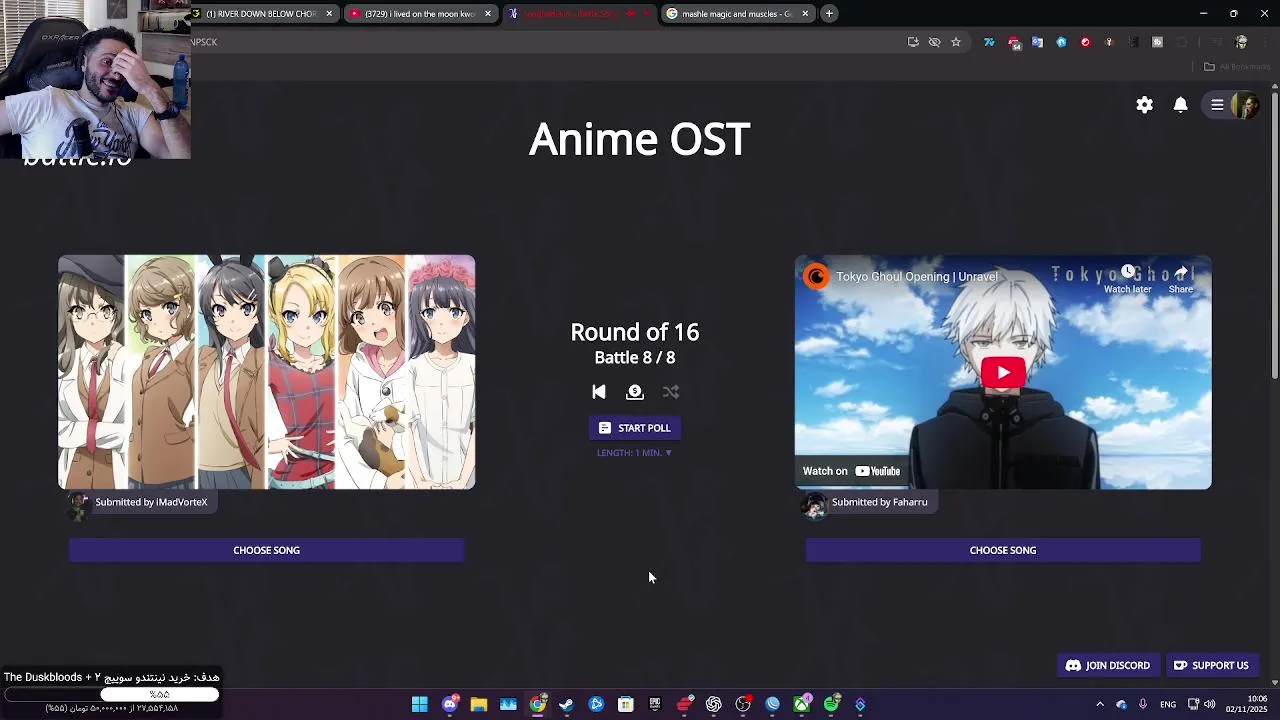Screen dimensions: 1280x720
Task: Close the mashle magic and muscles tab
Action: pos(805,14)
